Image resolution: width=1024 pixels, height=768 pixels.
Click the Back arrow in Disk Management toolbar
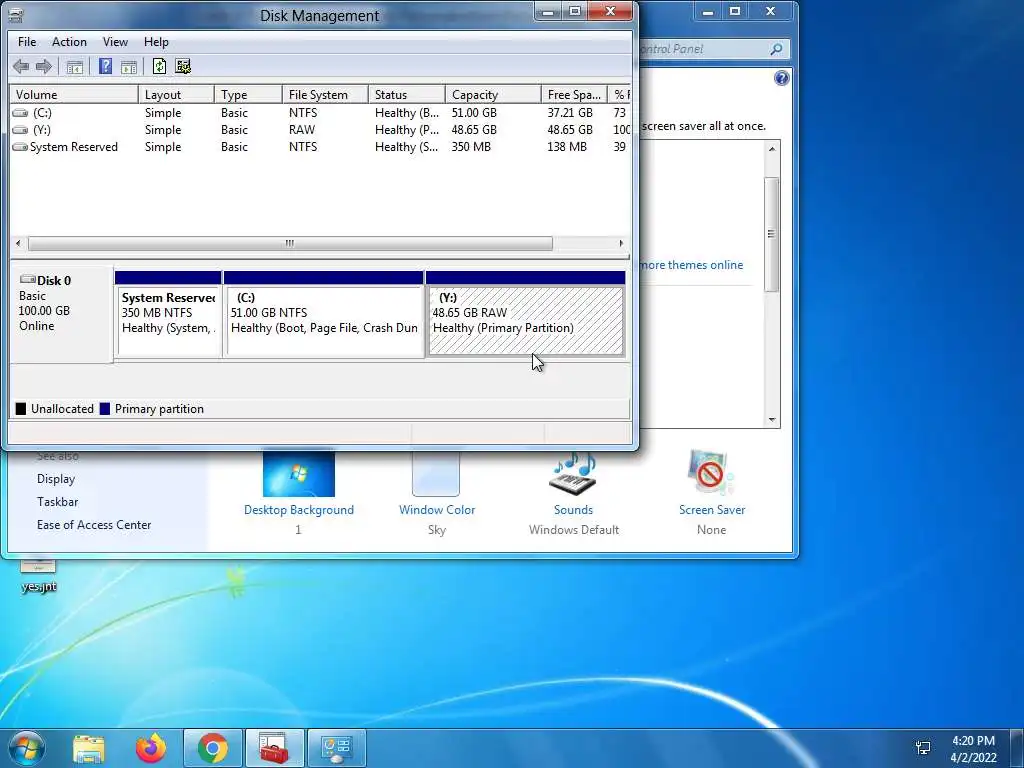tap(21, 66)
